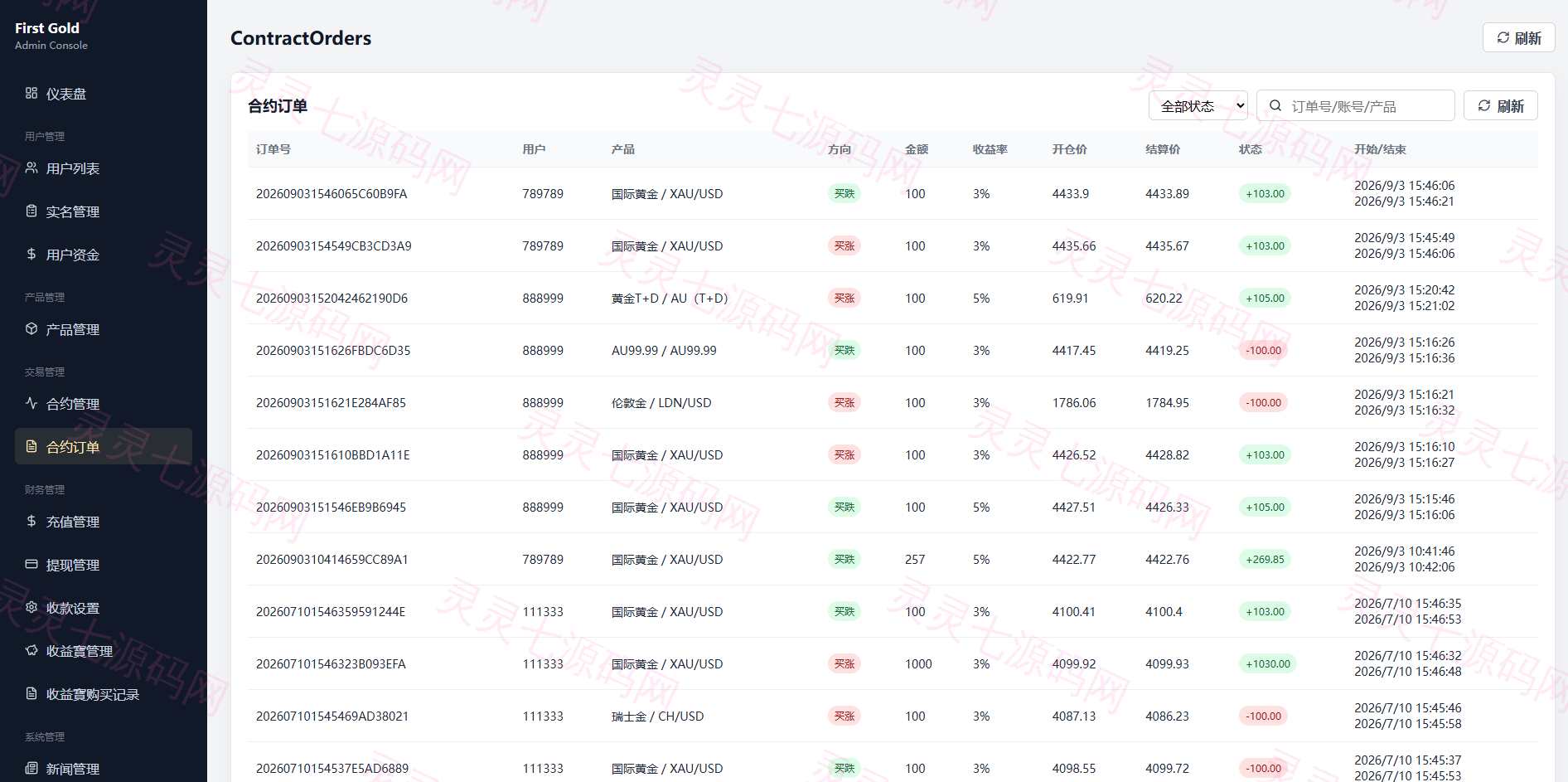1568x782 pixels.
Task: Open 提现管理 menu item
Action: coord(104,565)
